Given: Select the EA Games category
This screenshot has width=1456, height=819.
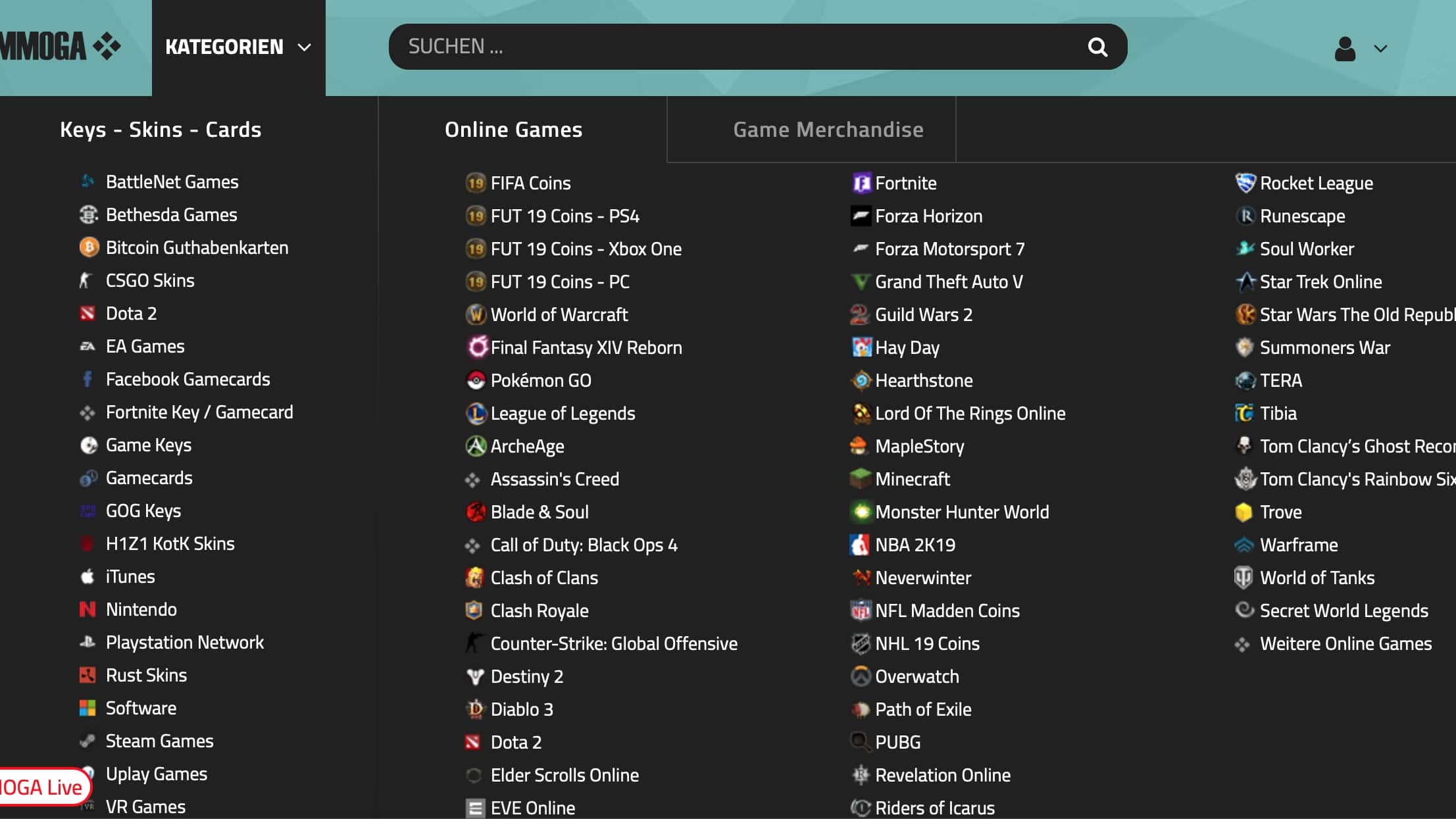Looking at the screenshot, I should tap(145, 346).
